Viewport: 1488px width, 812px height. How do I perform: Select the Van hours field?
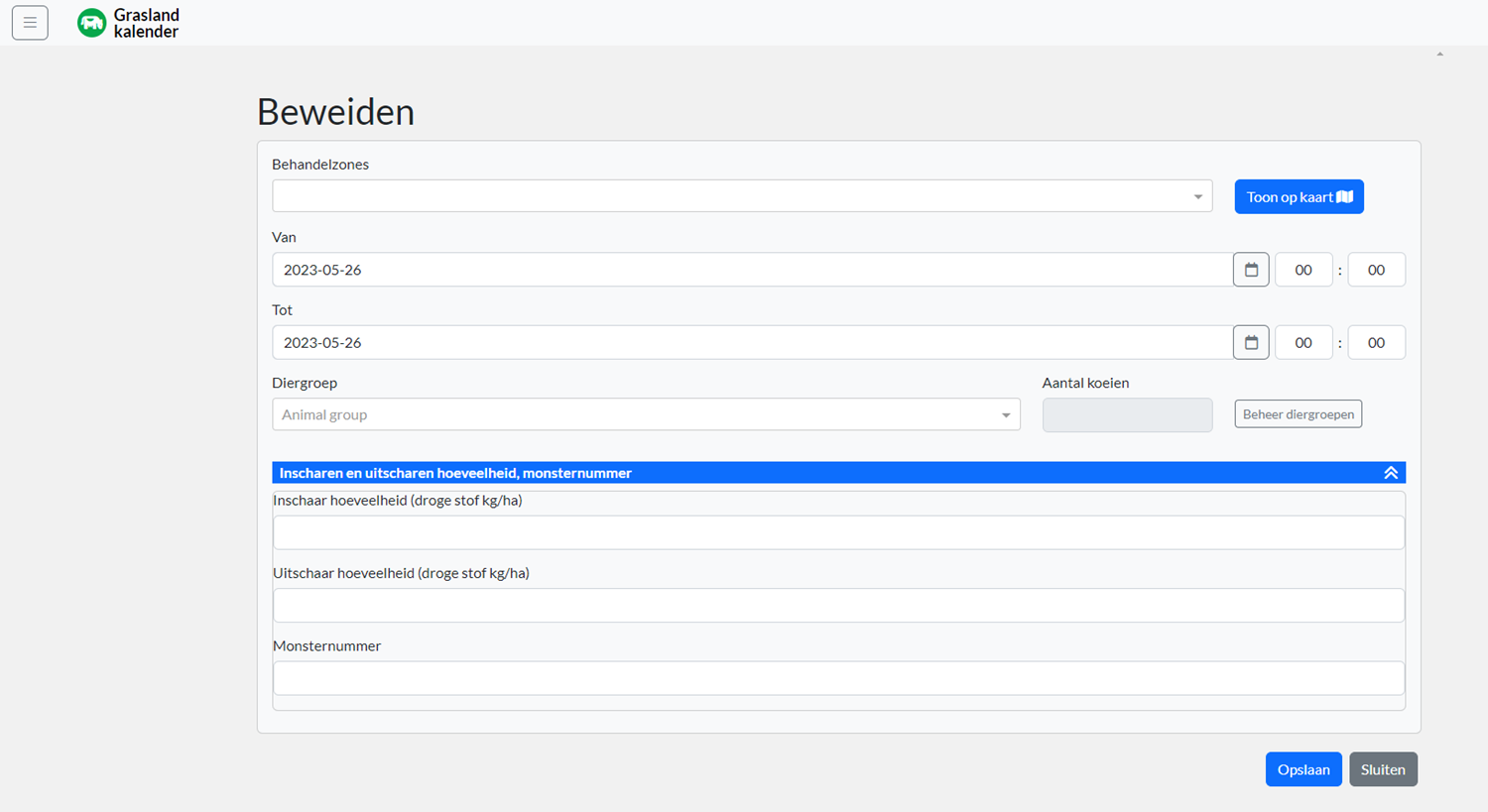[x=1302, y=270]
